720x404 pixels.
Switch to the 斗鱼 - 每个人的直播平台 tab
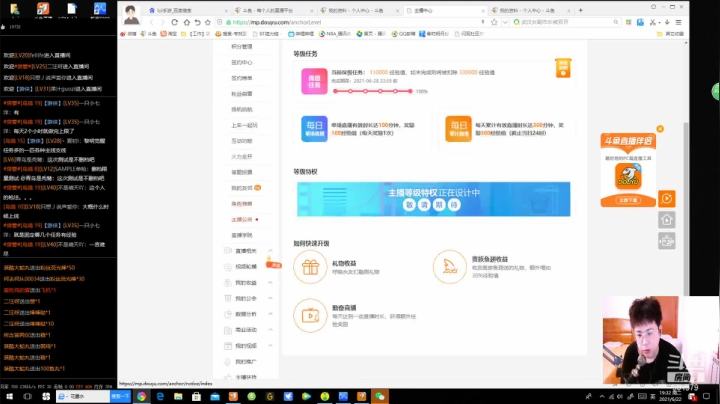274,10
